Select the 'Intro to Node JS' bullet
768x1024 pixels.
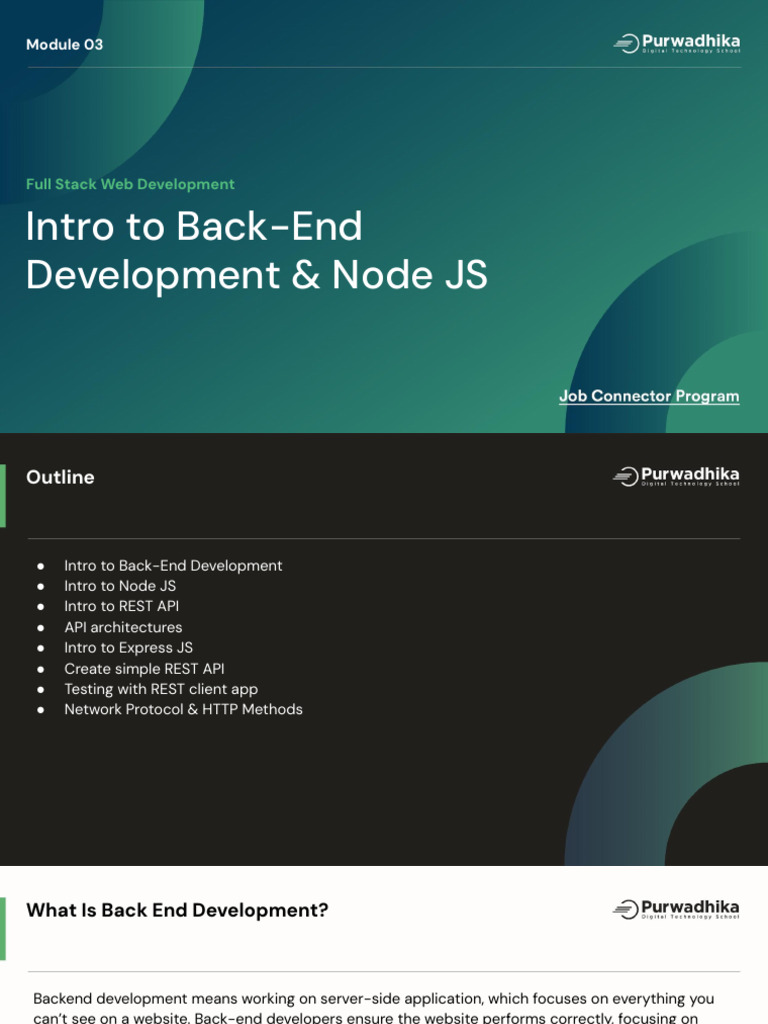[120, 586]
